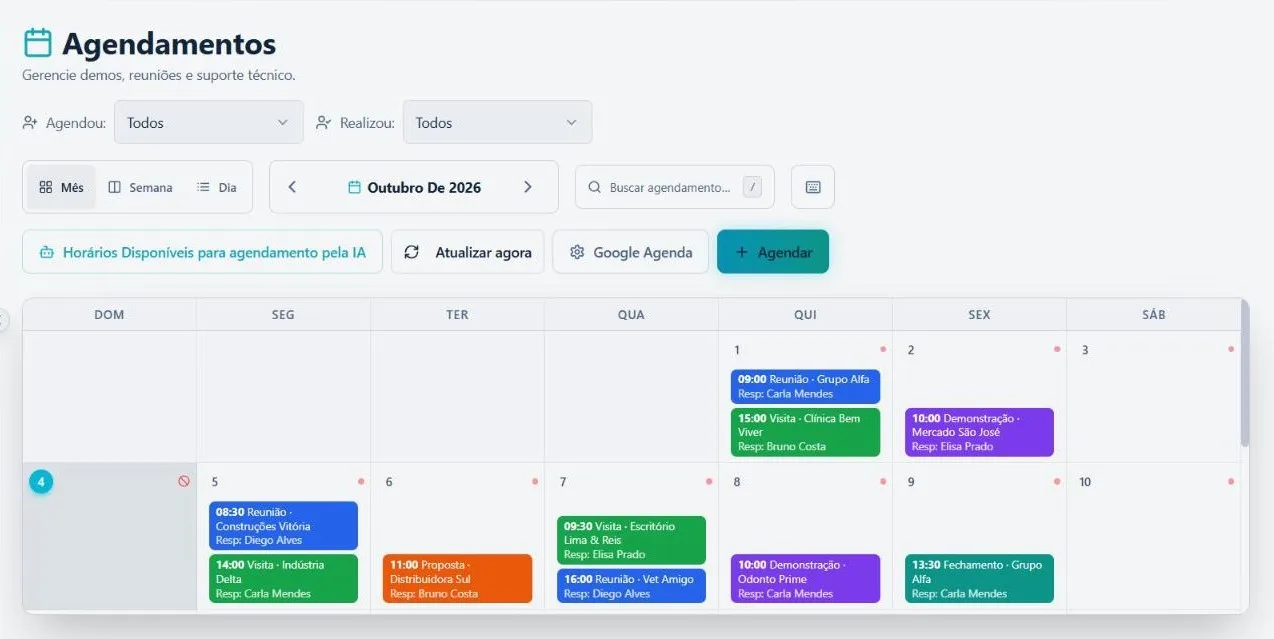Click the keyboard shortcuts icon button

point(813,187)
